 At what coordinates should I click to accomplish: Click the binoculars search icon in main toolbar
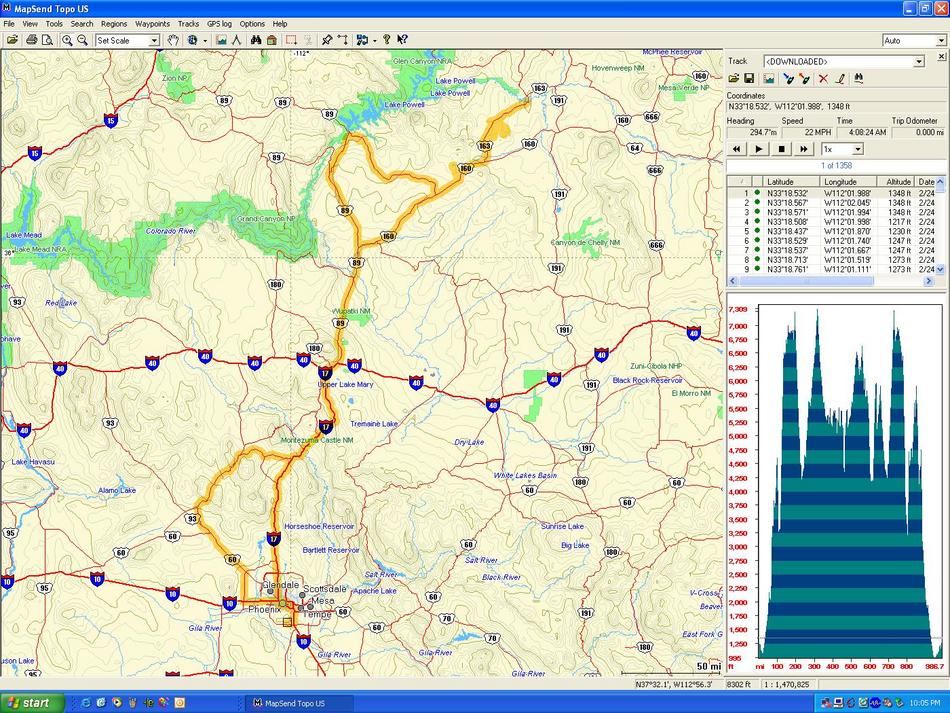[x=256, y=40]
